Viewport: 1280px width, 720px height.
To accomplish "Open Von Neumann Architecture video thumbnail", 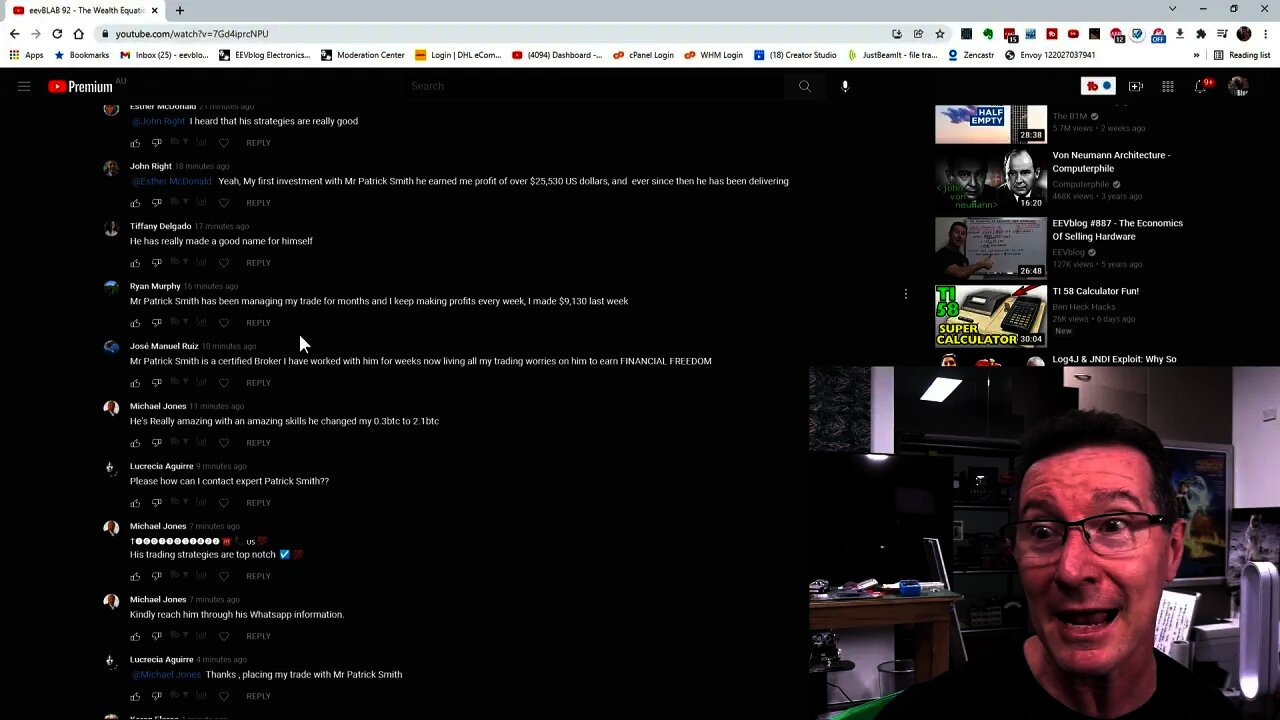I will (991, 180).
